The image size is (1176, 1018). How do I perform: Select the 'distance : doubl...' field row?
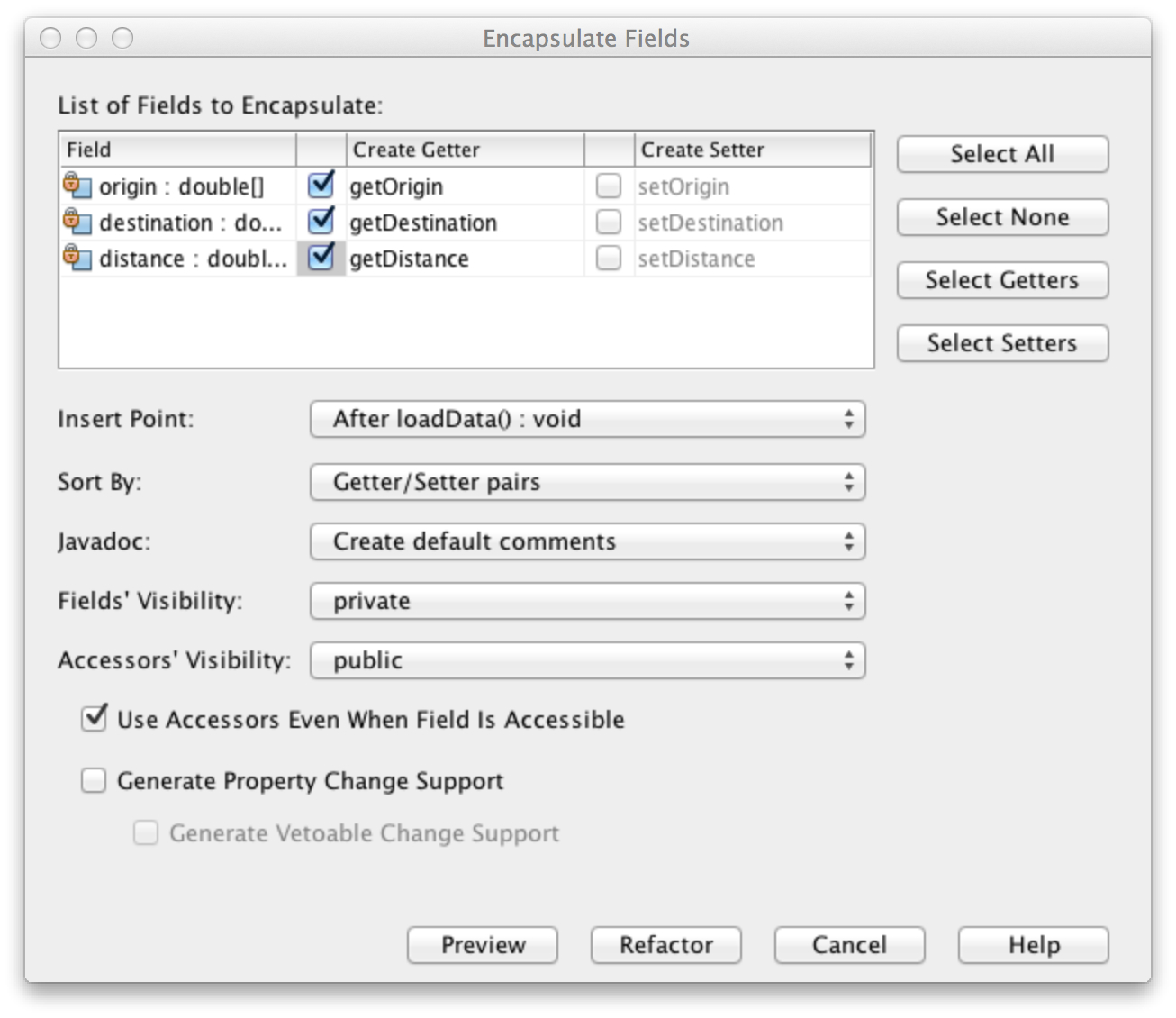coord(178,259)
